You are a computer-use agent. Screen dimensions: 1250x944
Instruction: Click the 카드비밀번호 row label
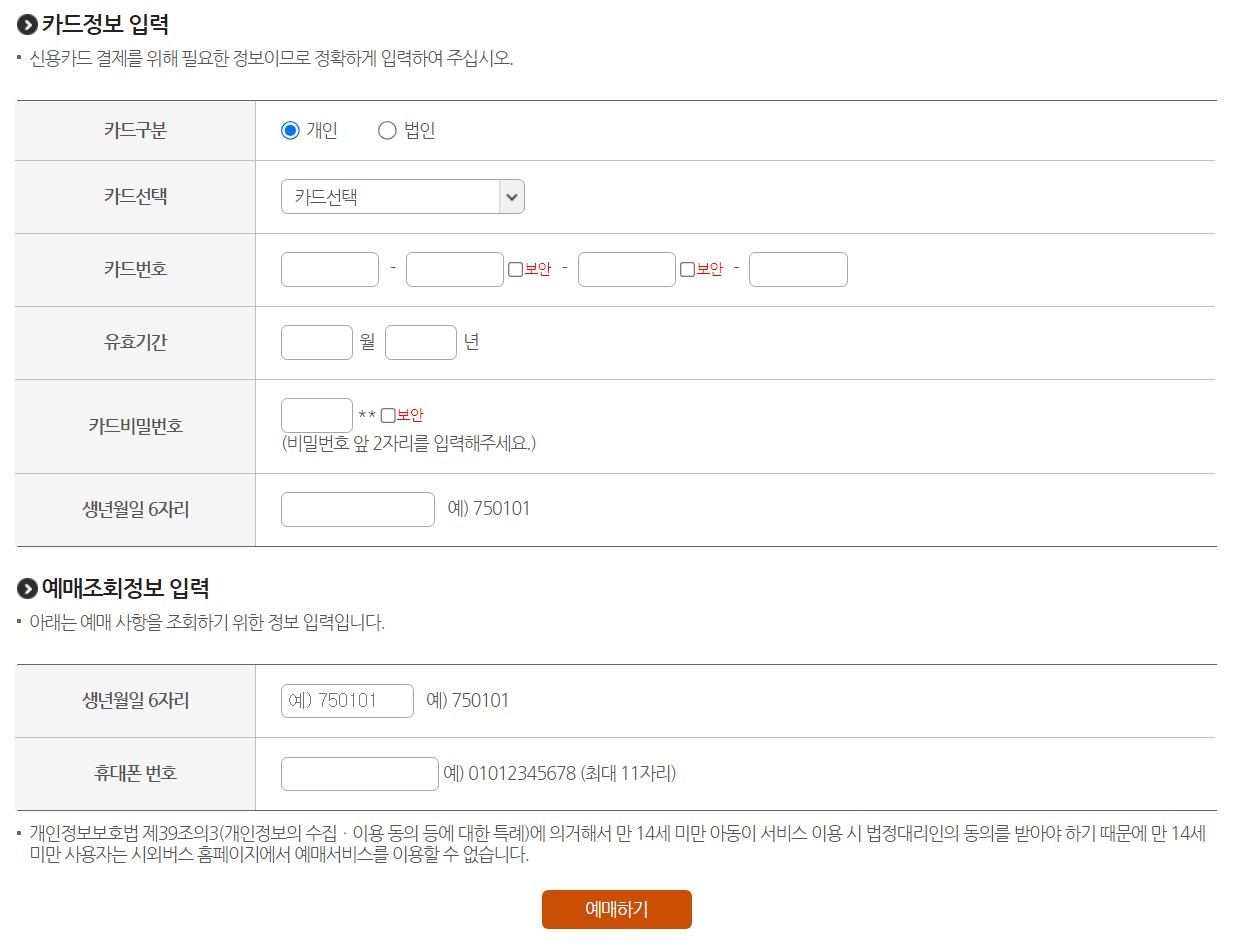(x=135, y=425)
